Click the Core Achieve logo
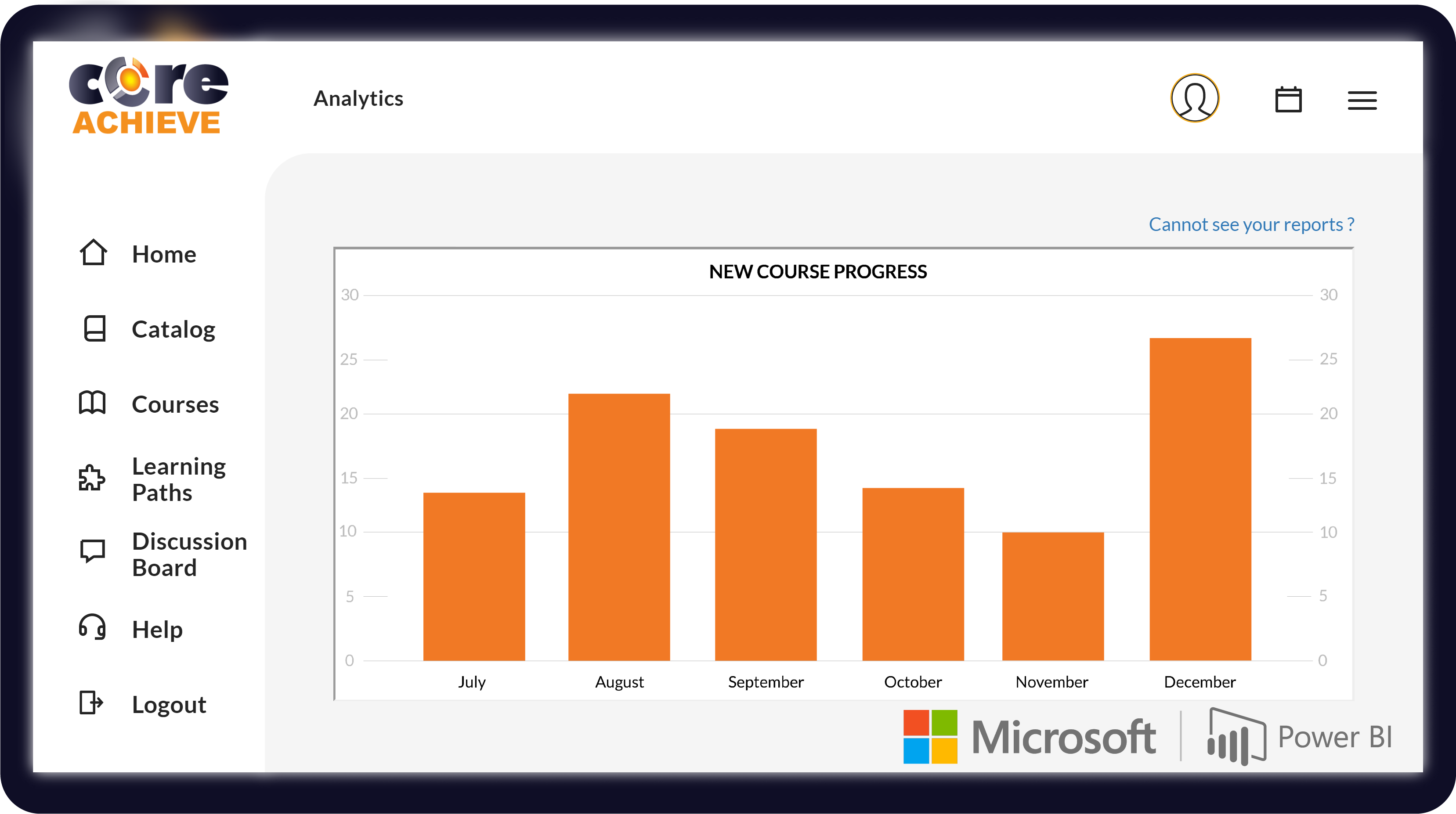 tap(148, 95)
